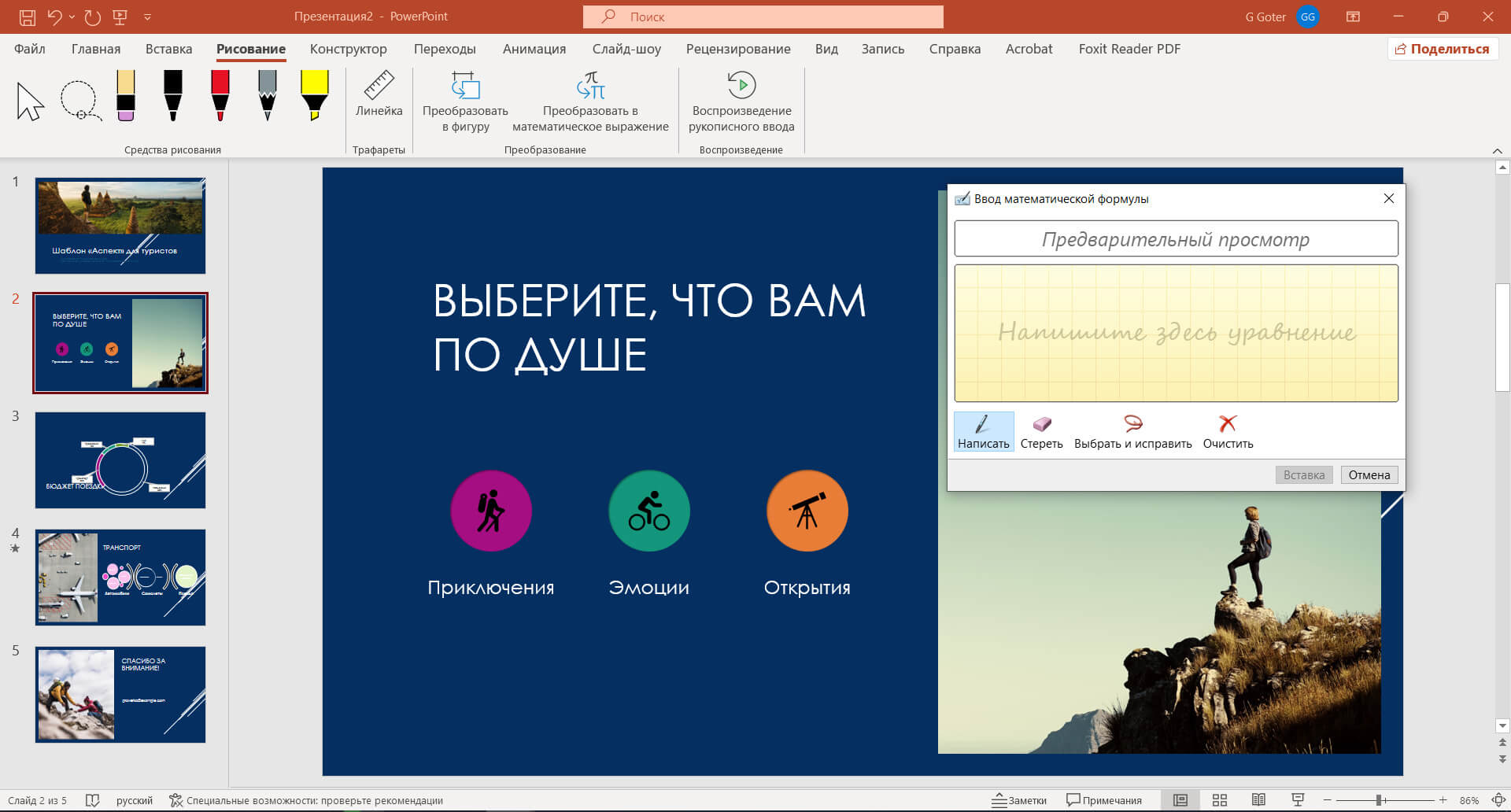Viewport: 1511px width, 812px height.
Task: Collapse the ribbon with the chevron
Action: point(1497,150)
